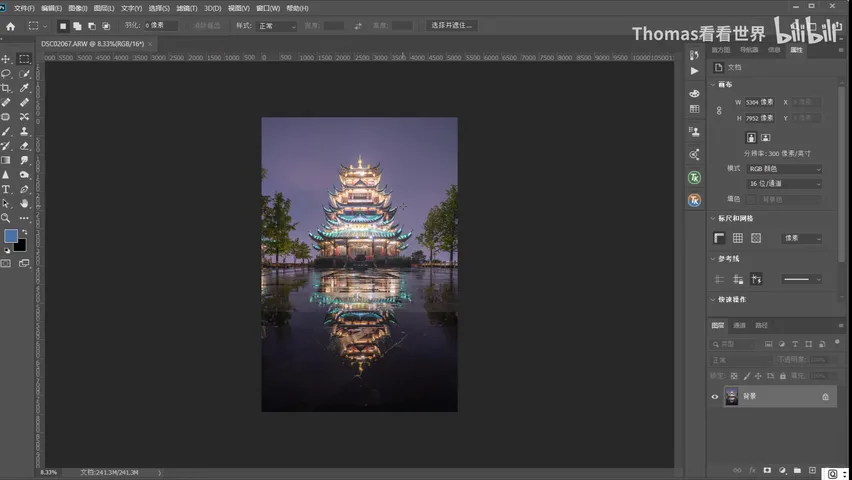Open the 文件(F) menu
Viewport: 852px width, 480px height.
pyautogui.click(x=24, y=8)
